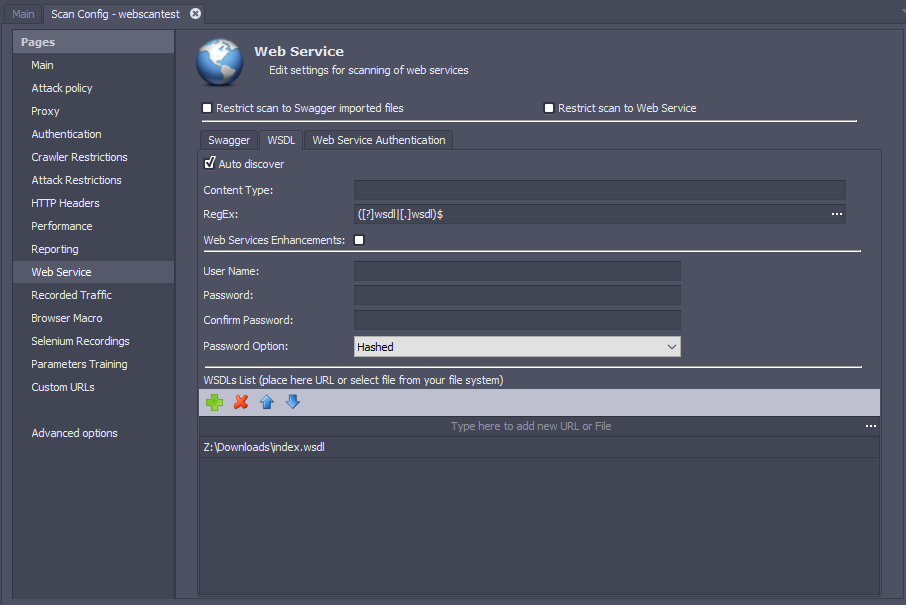Image resolution: width=906 pixels, height=605 pixels.
Task: Click the Password input field
Action: [x=517, y=295]
